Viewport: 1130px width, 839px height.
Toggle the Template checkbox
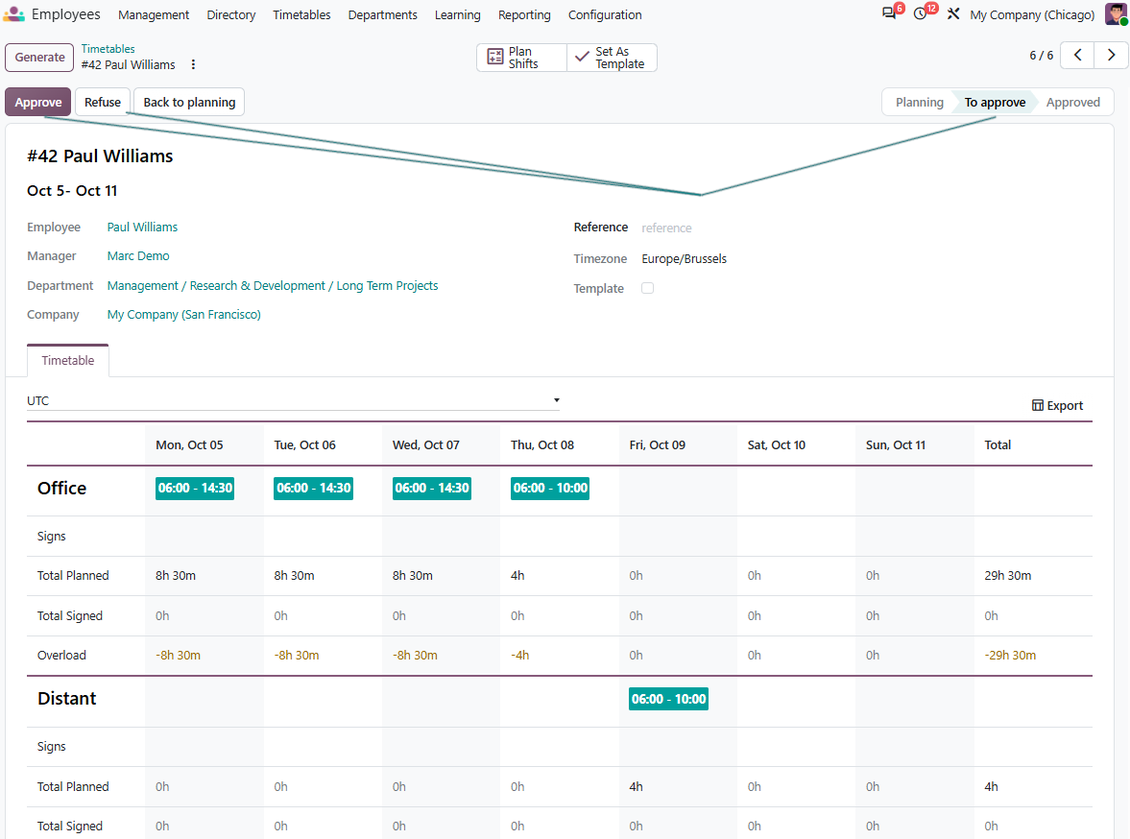[648, 288]
